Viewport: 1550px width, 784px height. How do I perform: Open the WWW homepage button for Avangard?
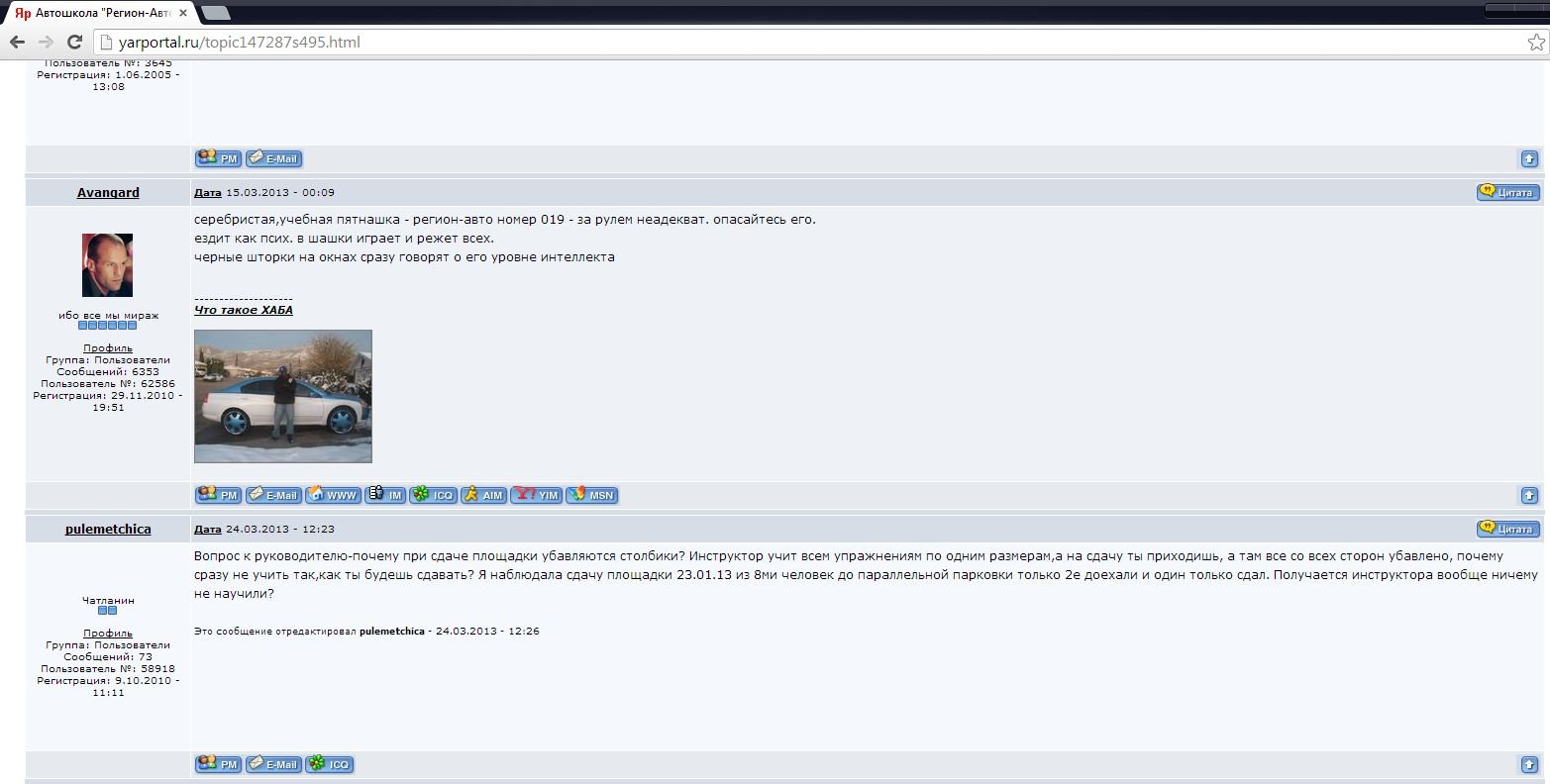tap(332, 495)
